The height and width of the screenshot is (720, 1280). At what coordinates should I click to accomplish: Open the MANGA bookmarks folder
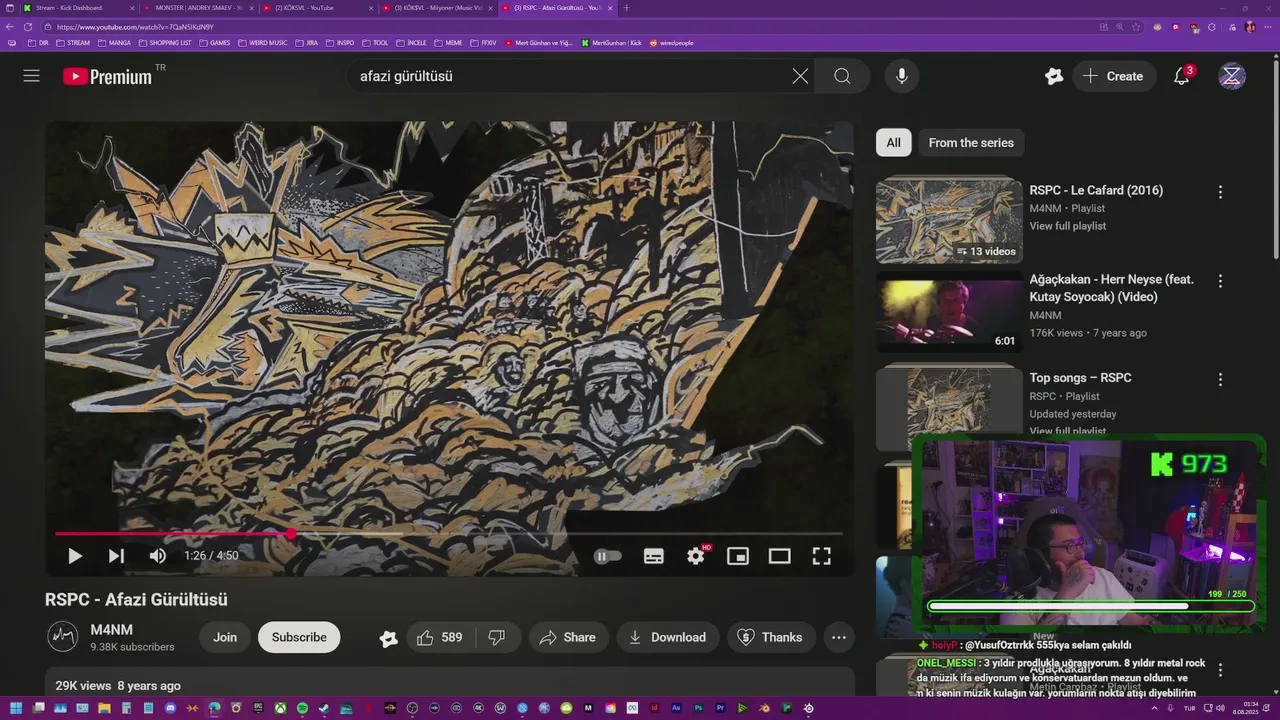pos(114,43)
